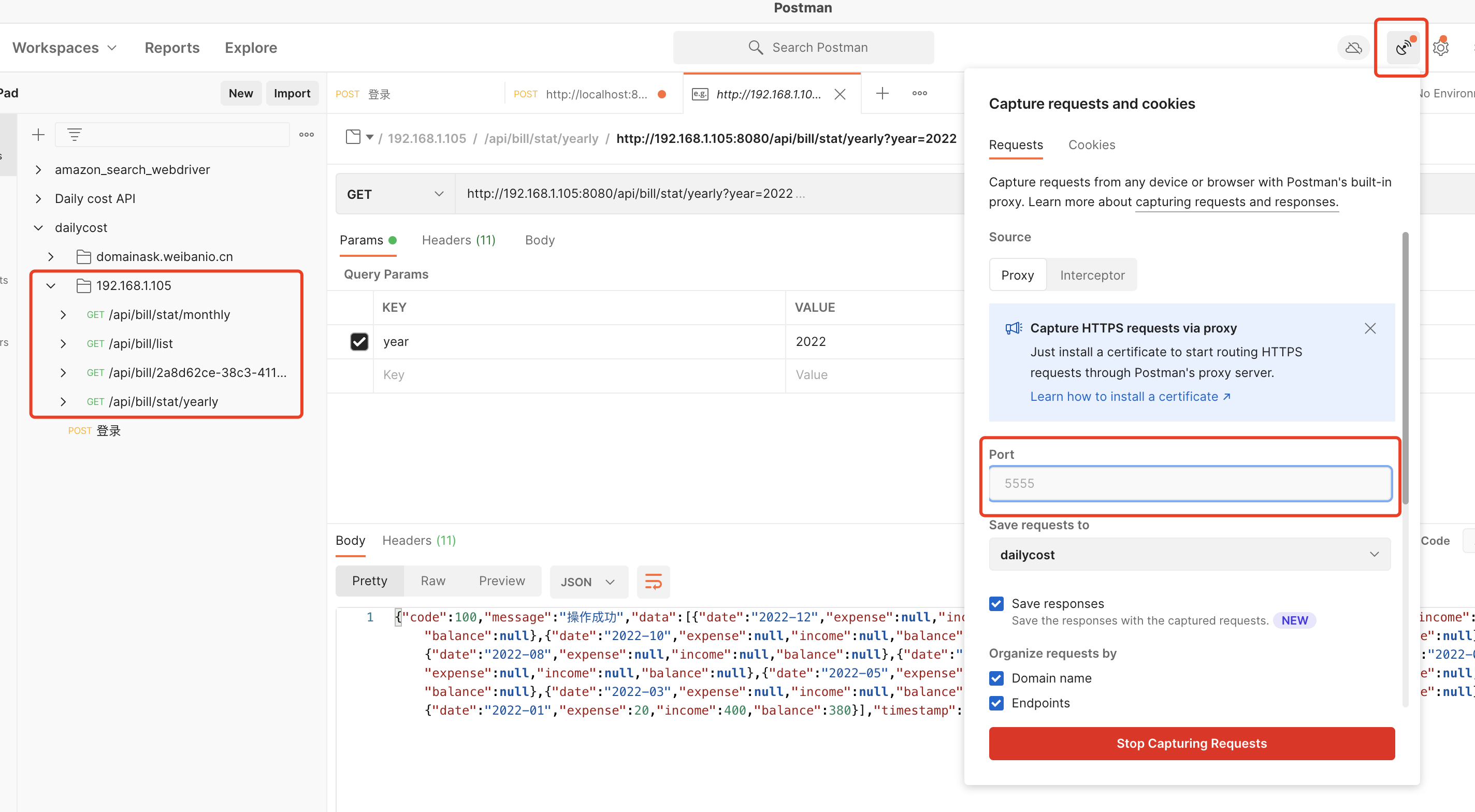Click the example icon on the active tab
The image size is (1475, 812).
coord(700,94)
